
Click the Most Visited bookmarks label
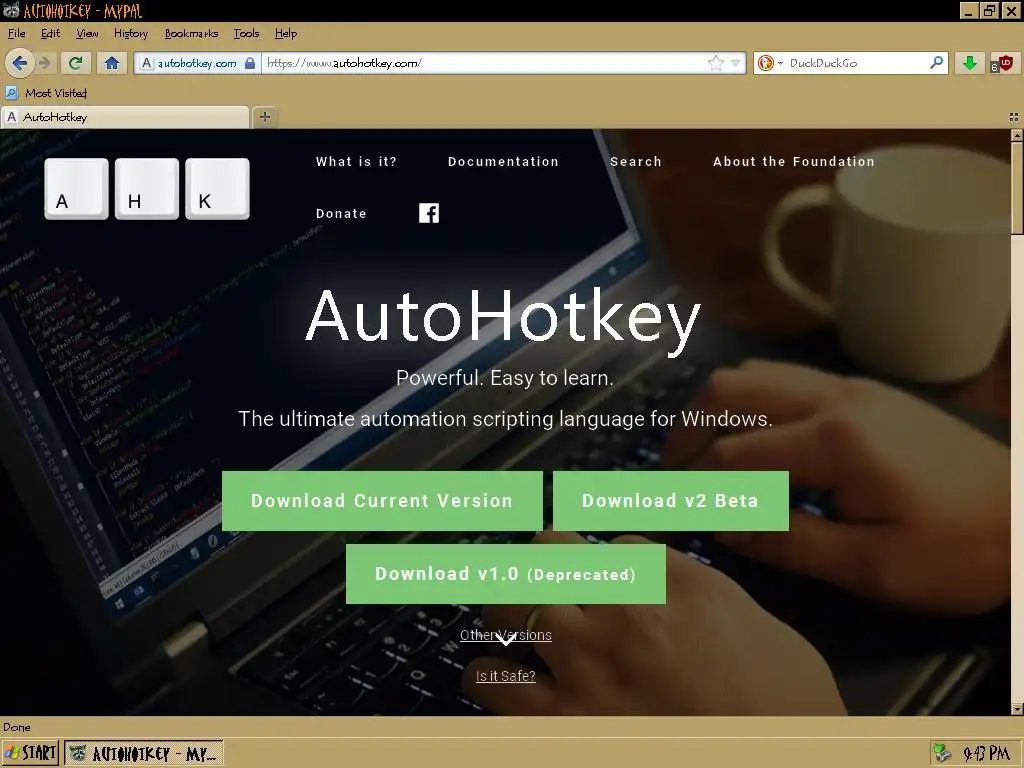[x=56, y=93]
